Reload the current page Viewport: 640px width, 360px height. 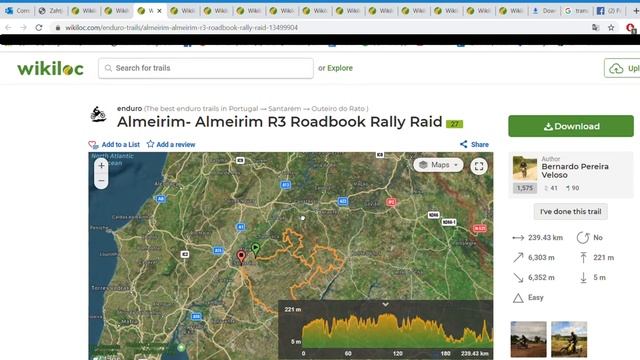coord(39,27)
